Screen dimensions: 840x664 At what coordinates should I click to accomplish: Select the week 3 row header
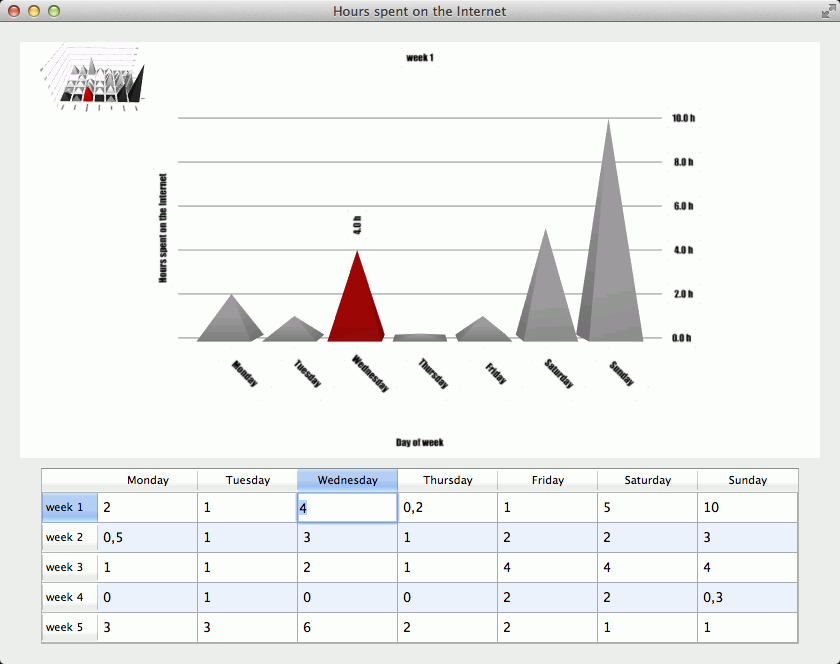(x=68, y=567)
